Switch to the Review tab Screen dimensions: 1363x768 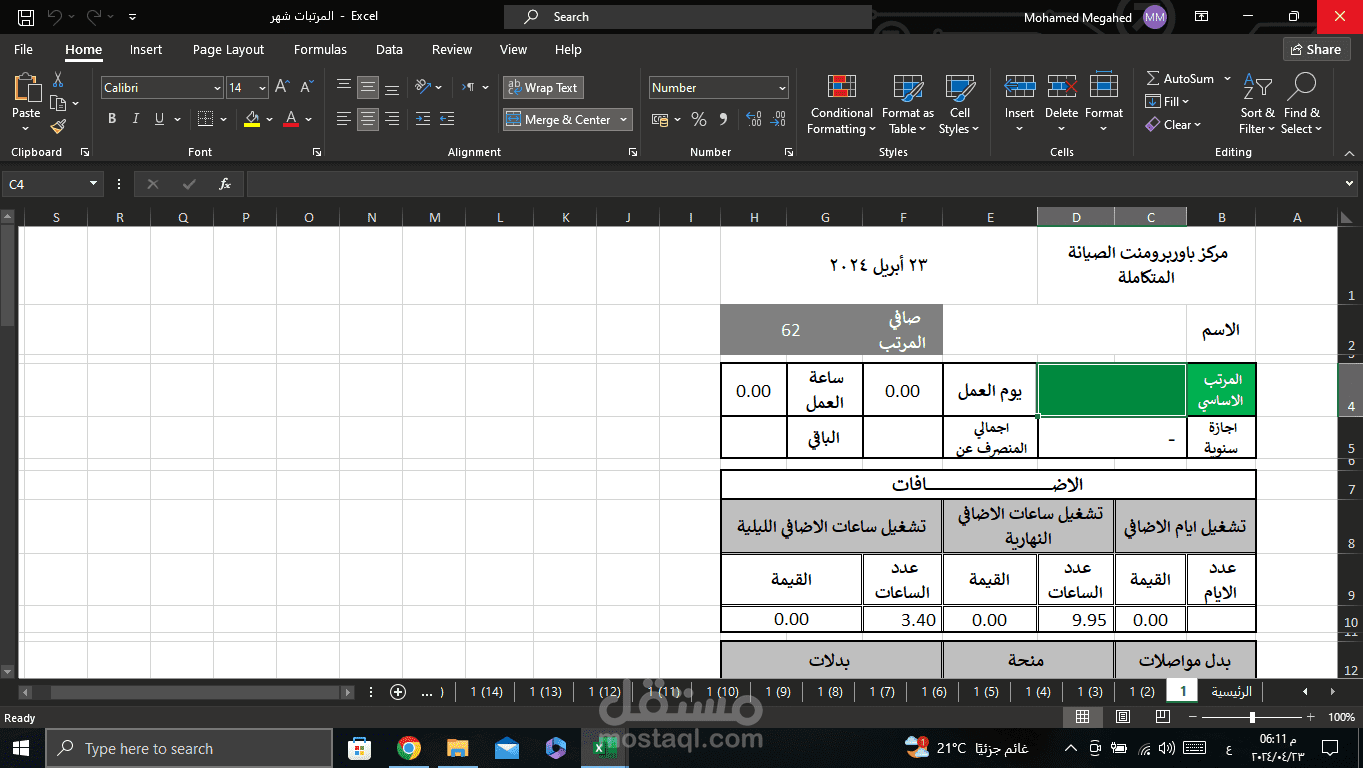452,49
